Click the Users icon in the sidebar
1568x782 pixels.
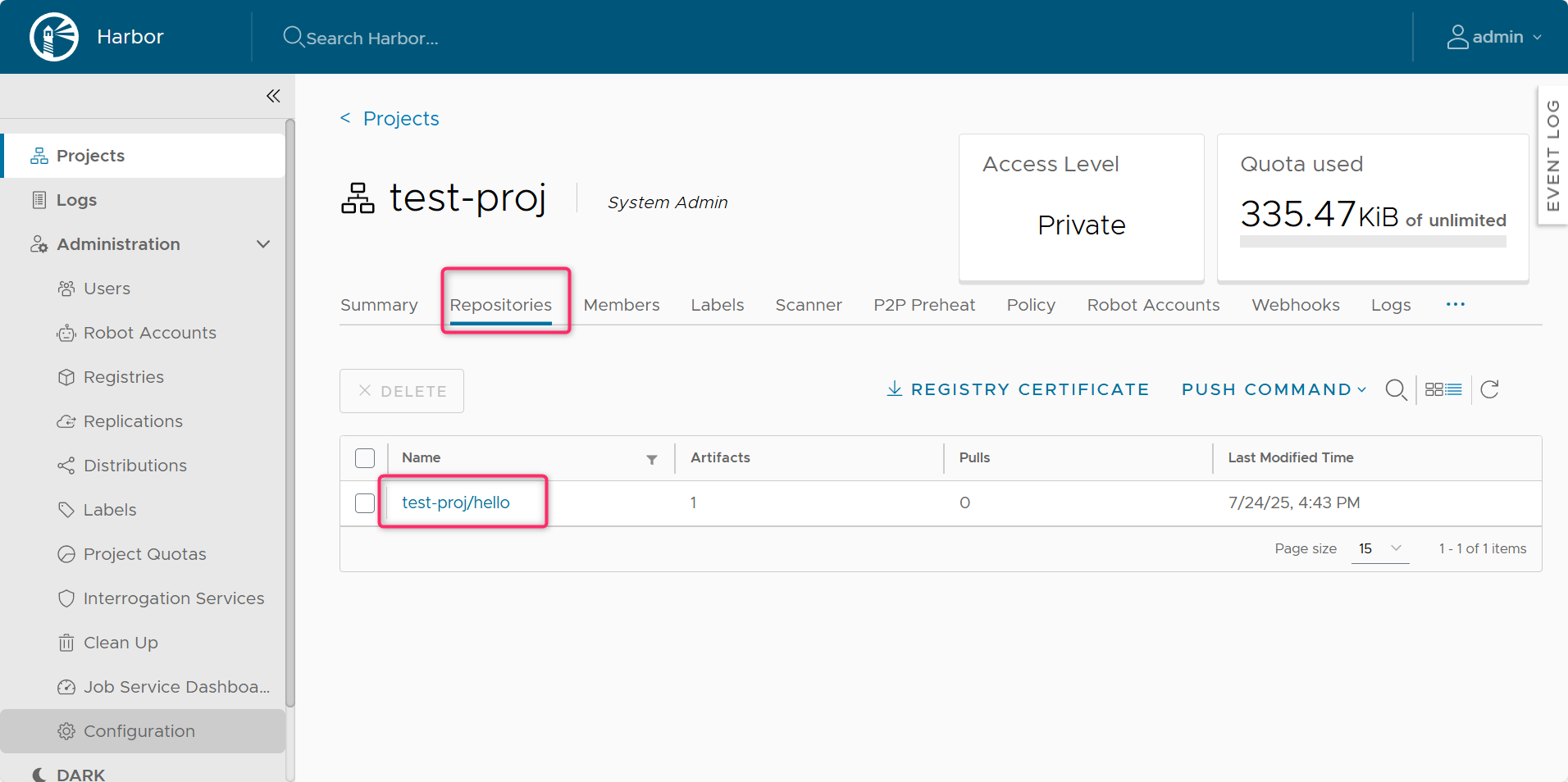66,289
